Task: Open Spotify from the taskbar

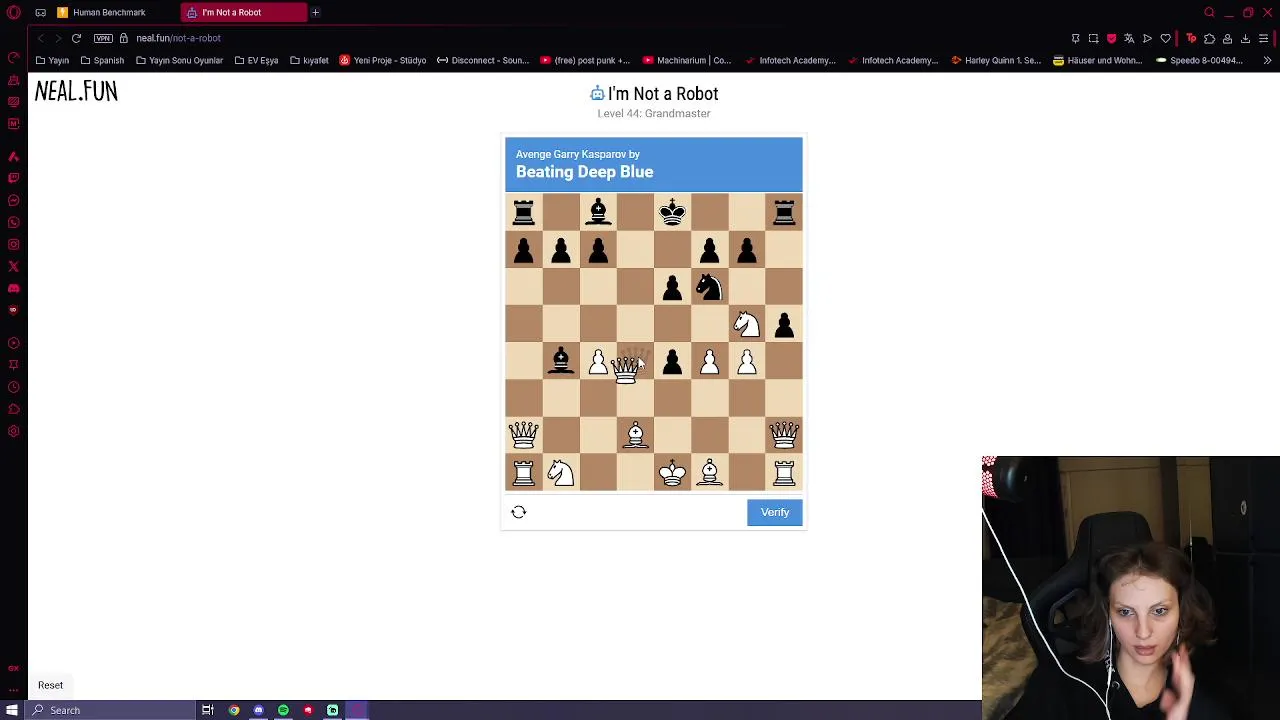Action: point(283,710)
